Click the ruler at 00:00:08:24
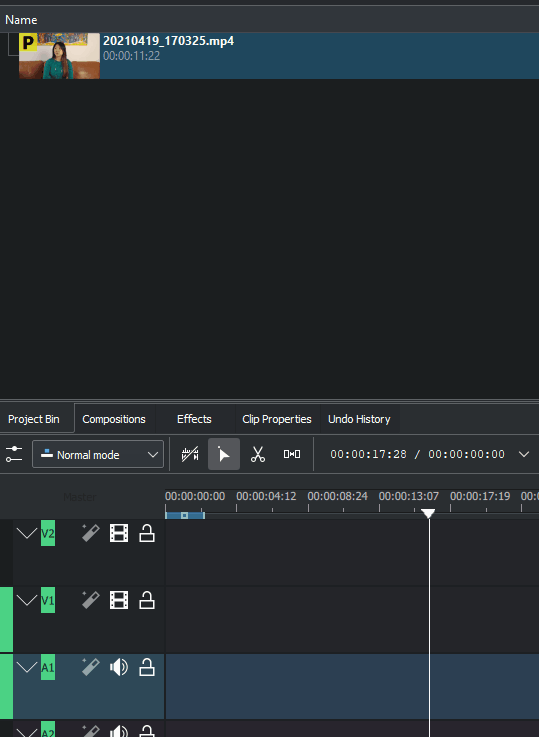This screenshot has width=539, height=737. [337, 496]
